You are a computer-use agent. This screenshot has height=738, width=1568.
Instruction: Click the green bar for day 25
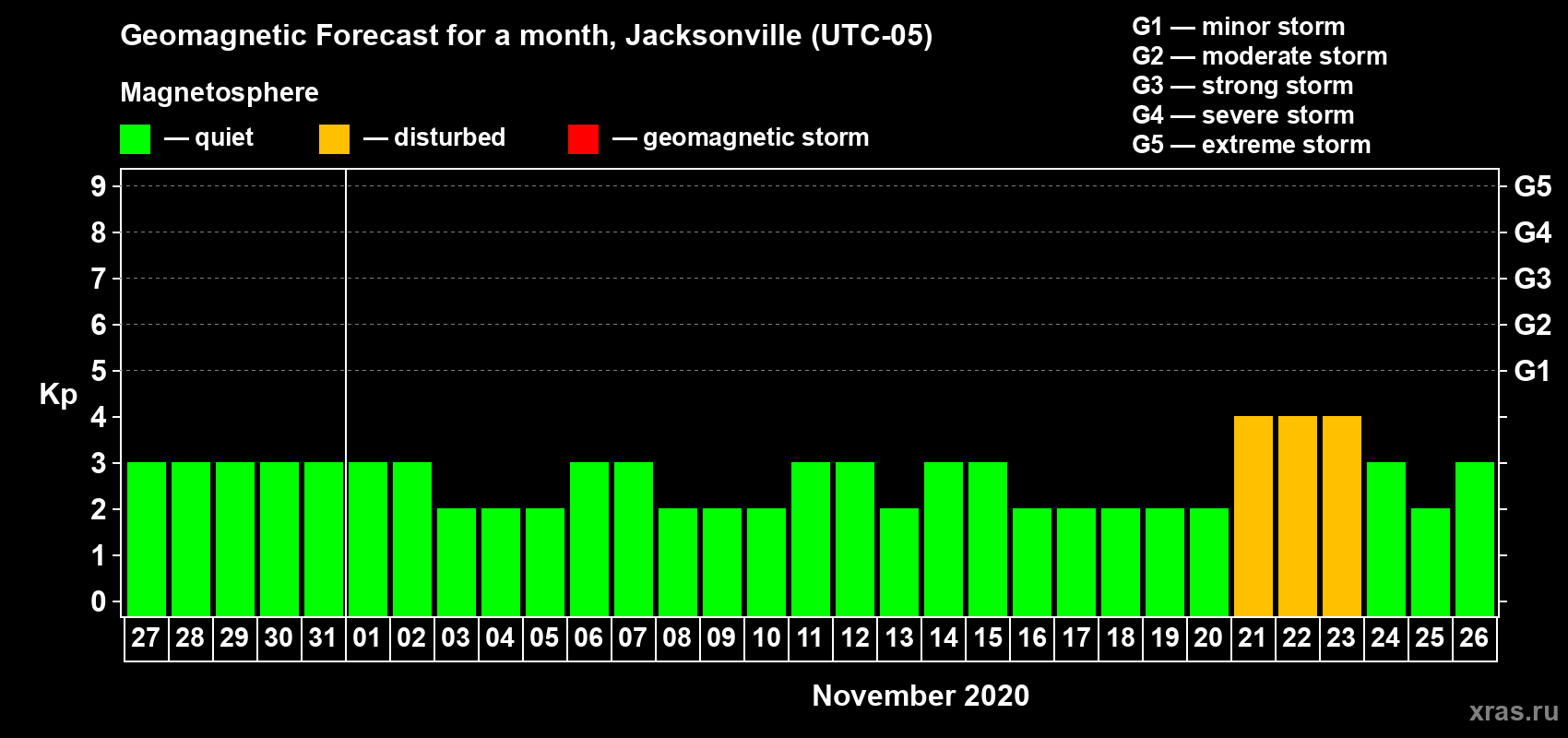pos(1431,562)
